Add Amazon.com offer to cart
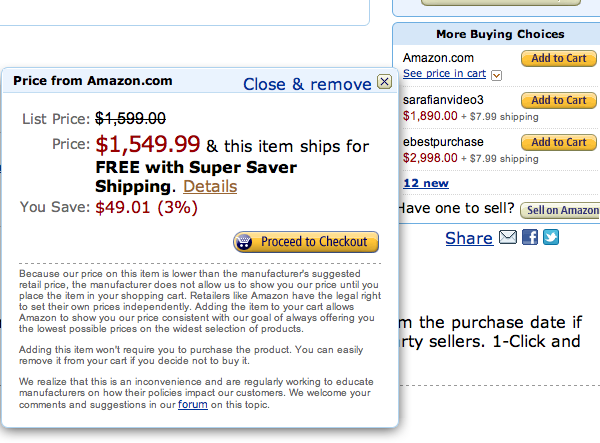This screenshot has width=600, height=443. [x=558, y=59]
